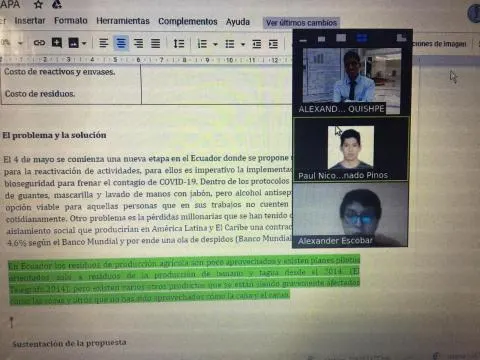Select Alexander Escobar's video thumbnail
Viewport: 480px width, 360px height.
[x=350, y=215]
